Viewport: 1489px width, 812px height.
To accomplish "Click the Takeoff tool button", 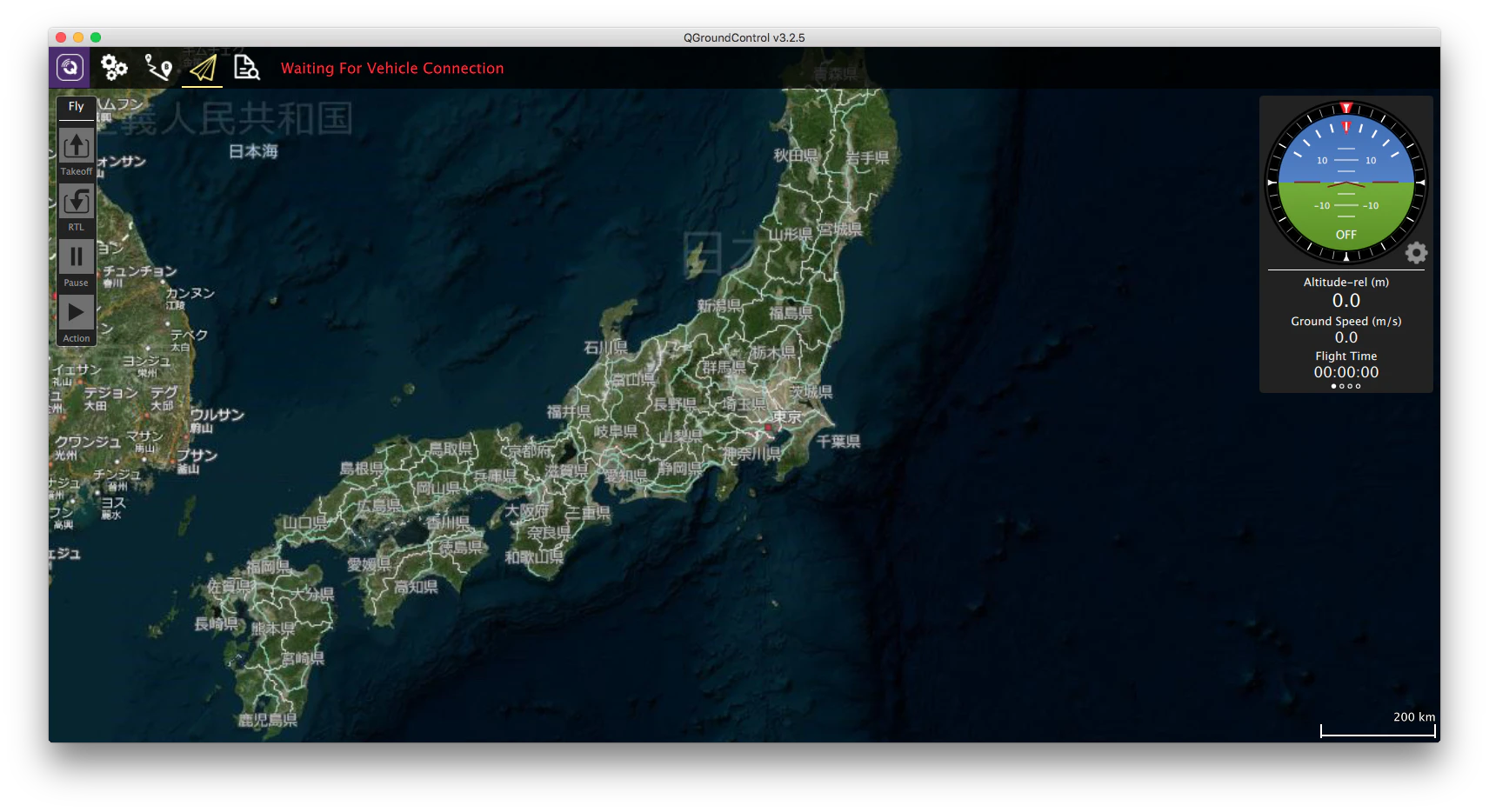I will [x=77, y=145].
